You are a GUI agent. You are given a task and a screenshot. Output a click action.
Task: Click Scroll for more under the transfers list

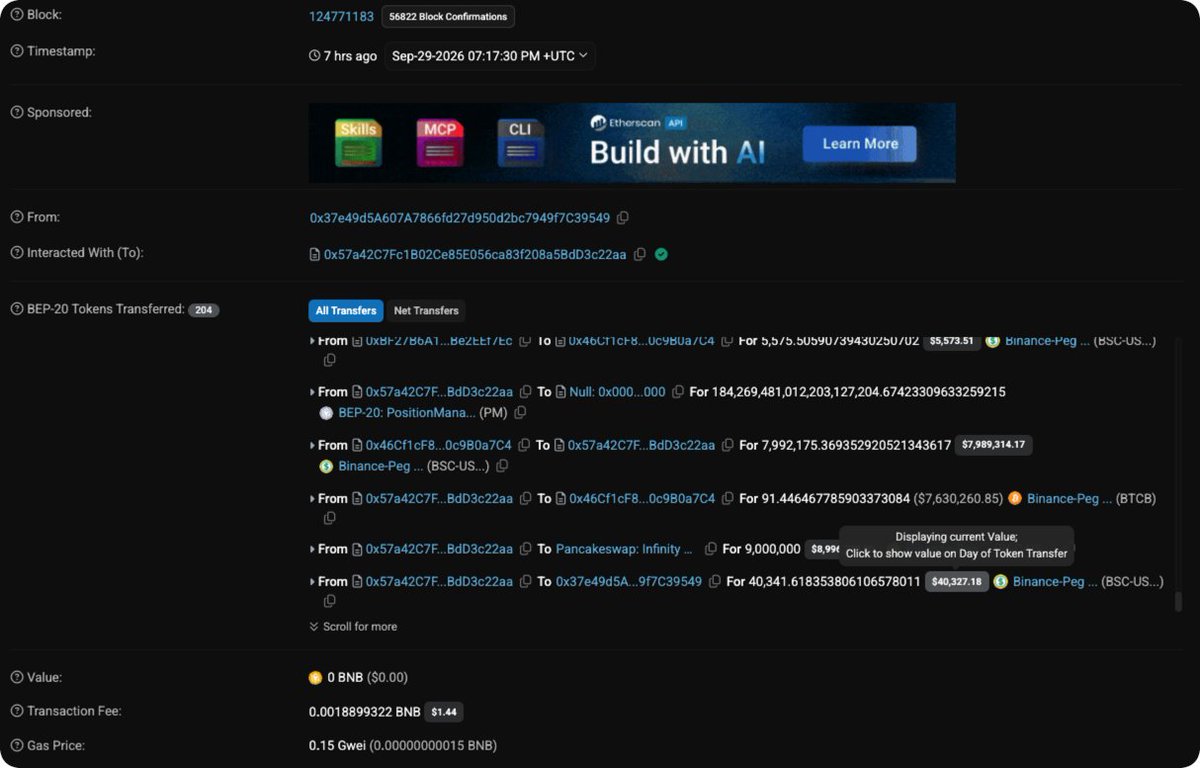tap(353, 626)
